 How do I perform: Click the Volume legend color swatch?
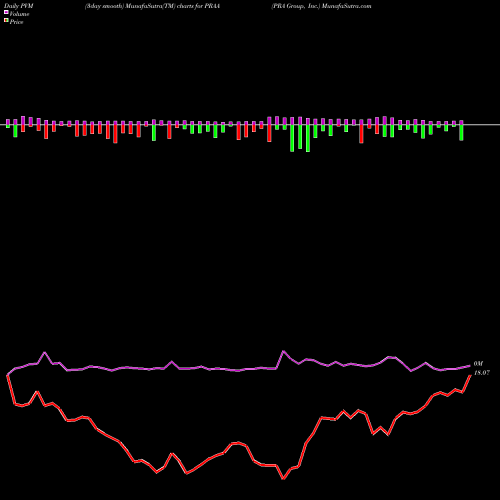6,13
